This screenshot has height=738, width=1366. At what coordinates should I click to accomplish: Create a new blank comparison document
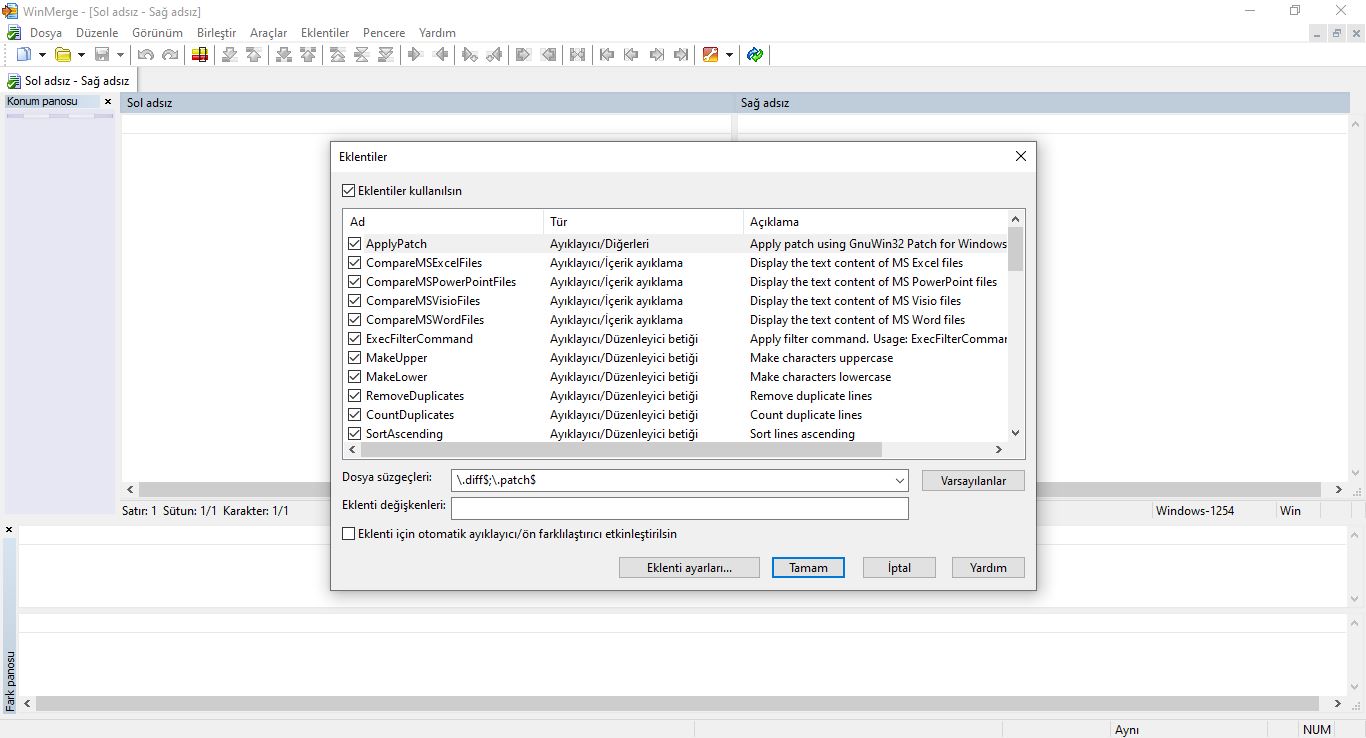point(24,54)
